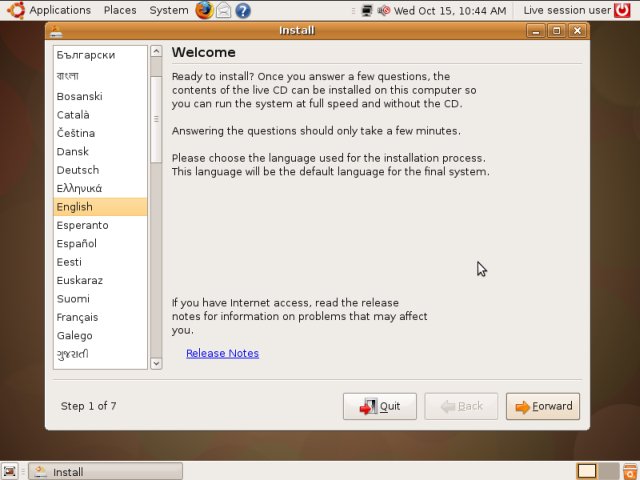The width and height of the screenshot is (640, 480).
Task: Open the Evolution mail icon
Action: pyautogui.click(x=223, y=10)
